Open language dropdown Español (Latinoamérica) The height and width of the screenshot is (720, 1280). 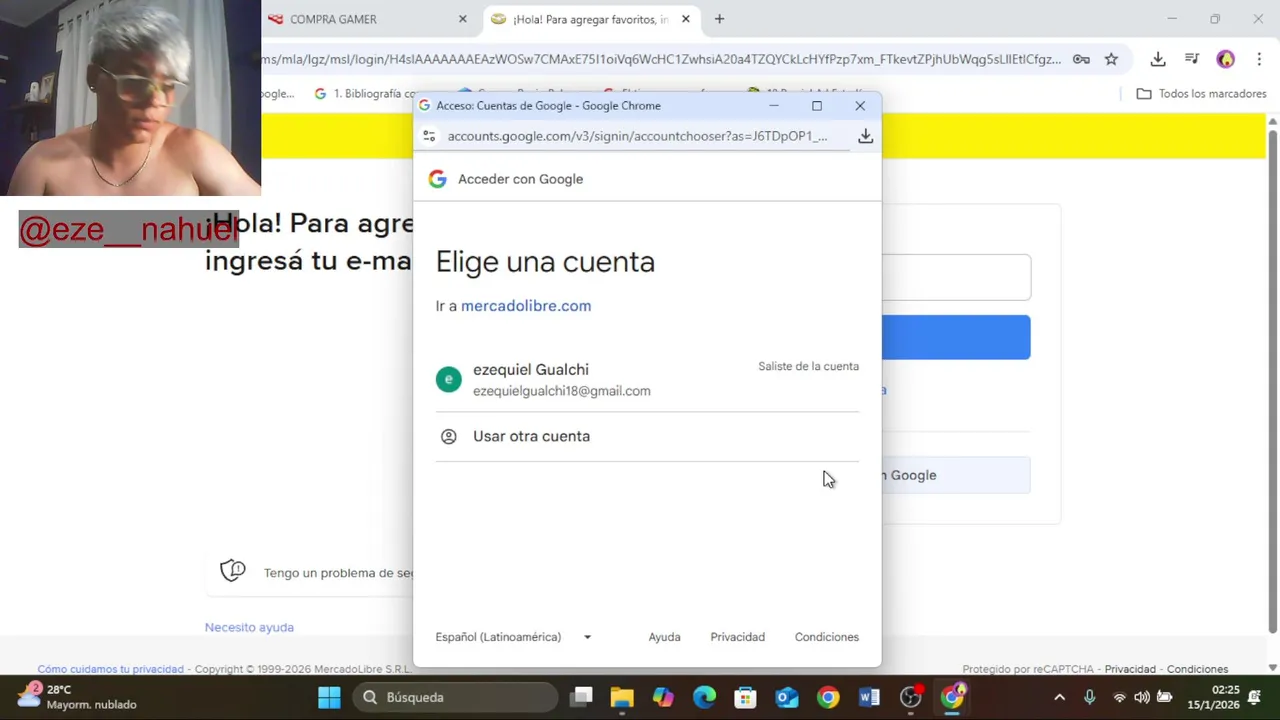[x=513, y=637]
